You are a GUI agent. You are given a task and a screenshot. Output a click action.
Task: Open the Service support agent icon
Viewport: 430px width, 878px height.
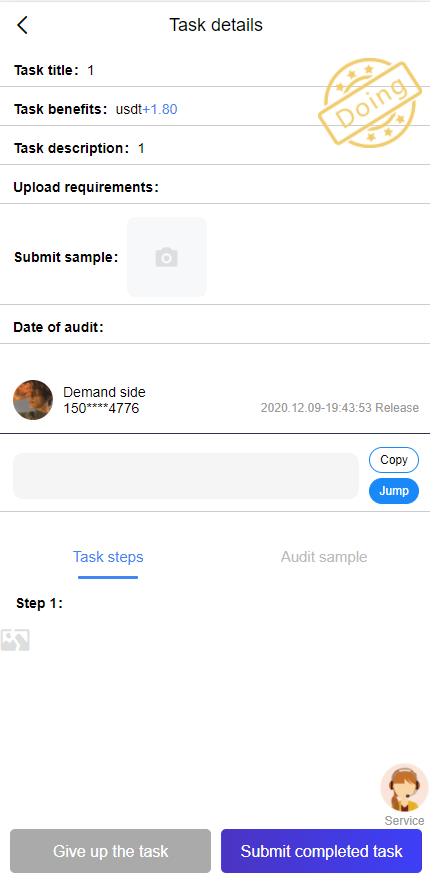click(404, 787)
